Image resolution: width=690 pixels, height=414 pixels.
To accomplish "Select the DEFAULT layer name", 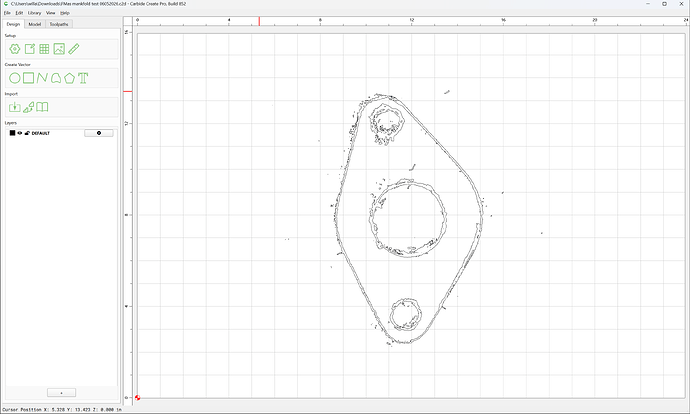I will pos(40,133).
